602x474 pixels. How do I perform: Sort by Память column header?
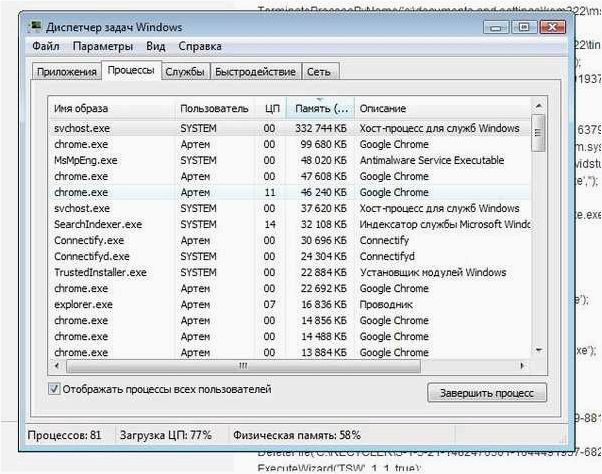321,109
